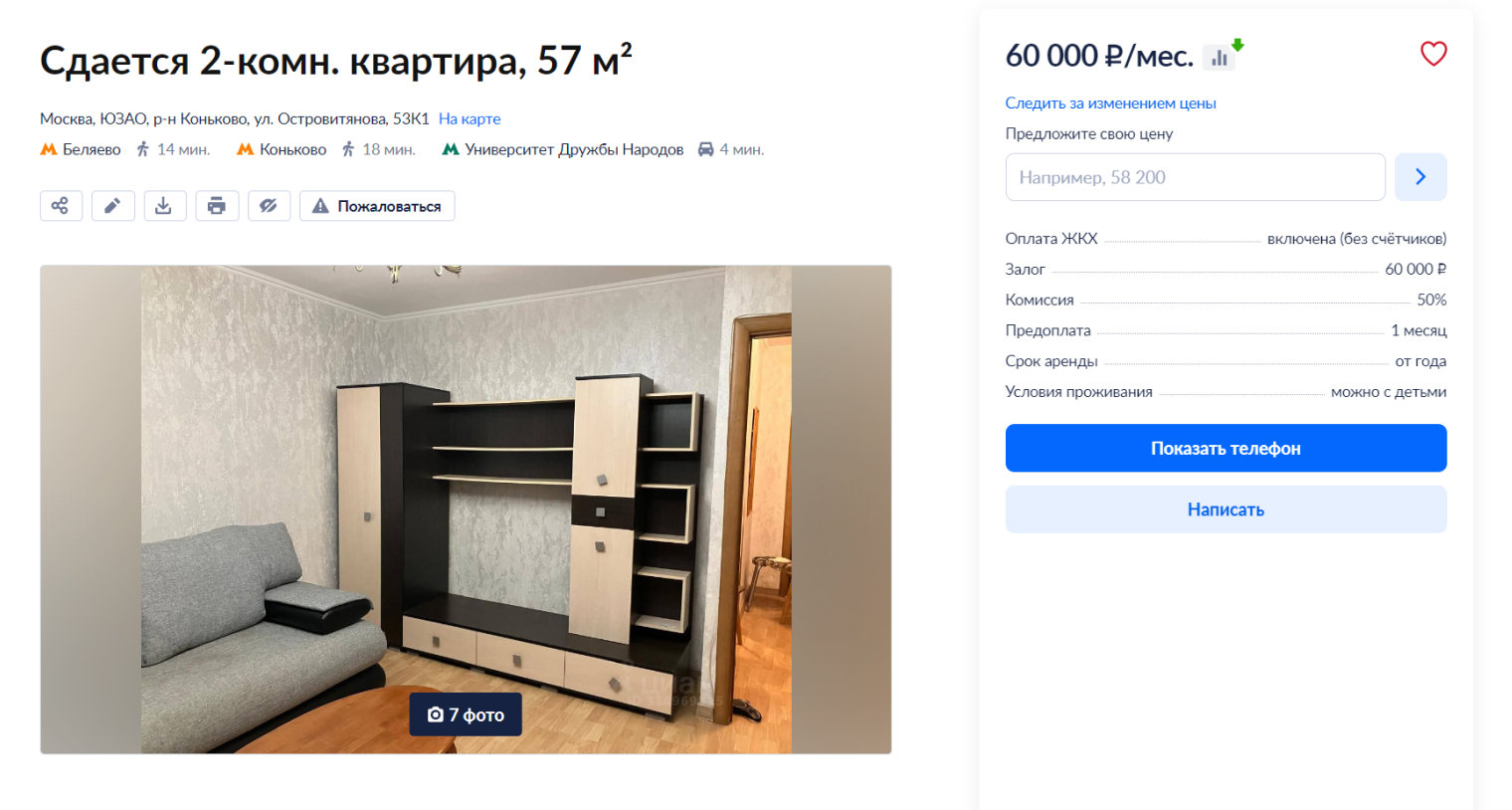Hide this listing with crossed-eye icon
The width and height of the screenshot is (1512, 810).
click(269, 206)
